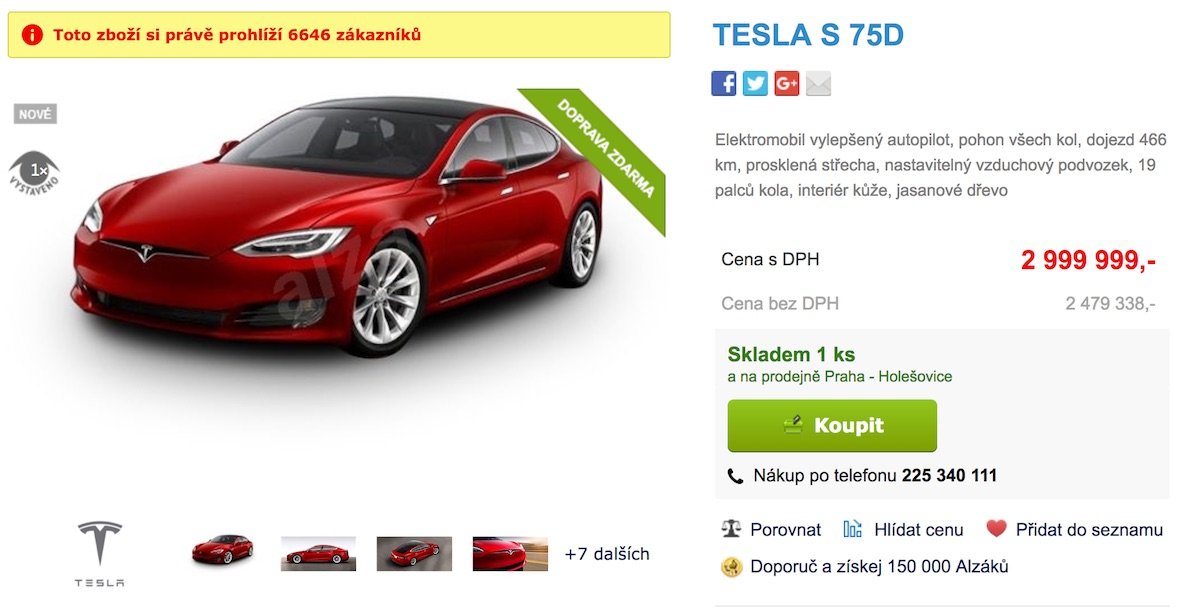Click the Tesla brand logo
The height and width of the screenshot is (613, 1200).
click(x=99, y=553)
